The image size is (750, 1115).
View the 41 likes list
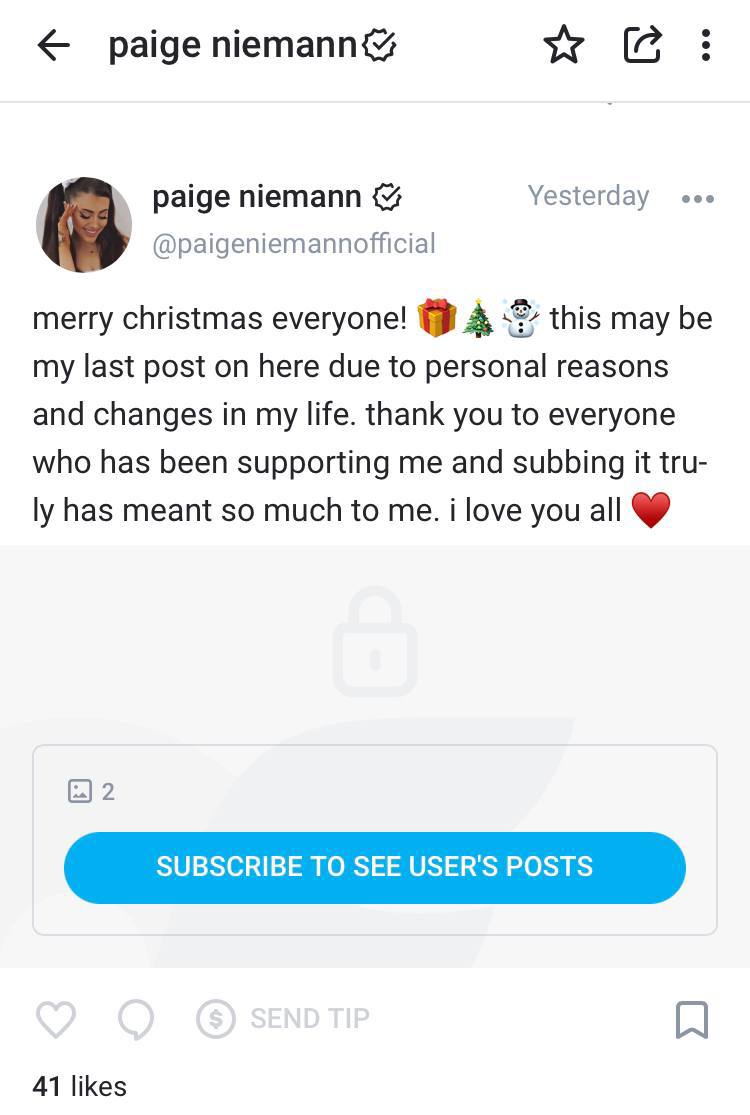pos(80,1086)
